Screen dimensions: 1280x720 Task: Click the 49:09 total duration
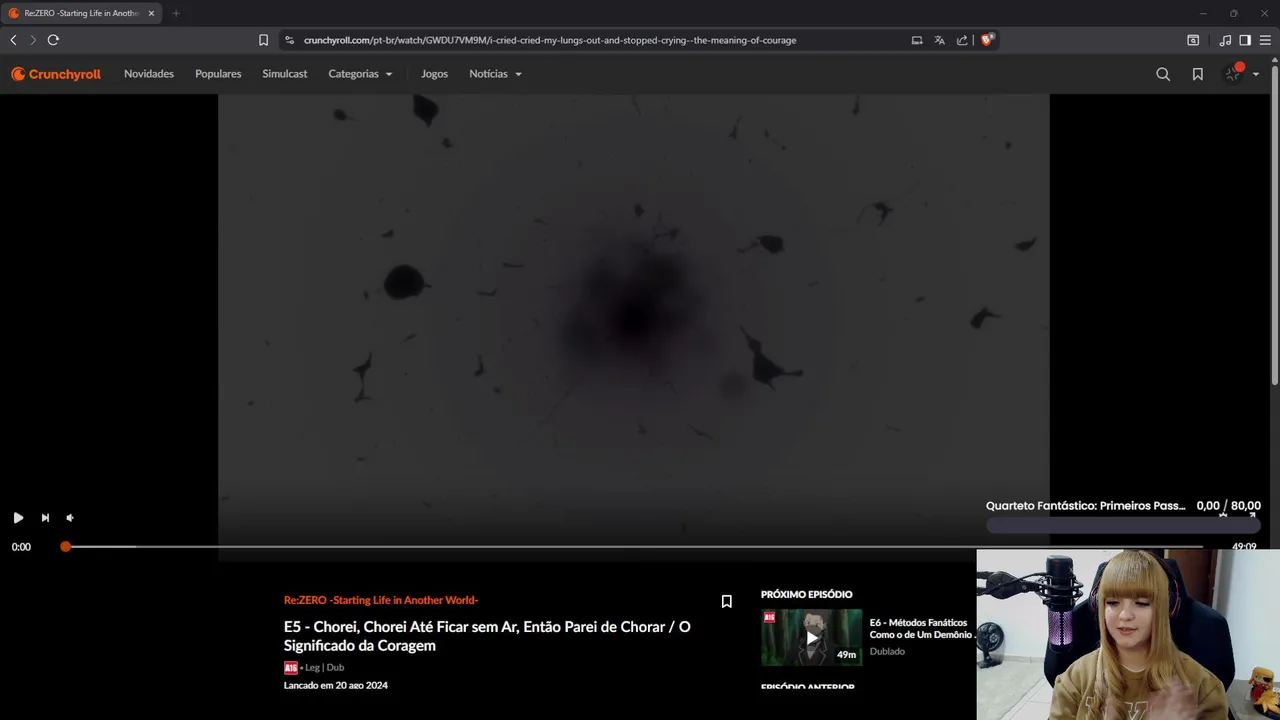[1244, 547]
